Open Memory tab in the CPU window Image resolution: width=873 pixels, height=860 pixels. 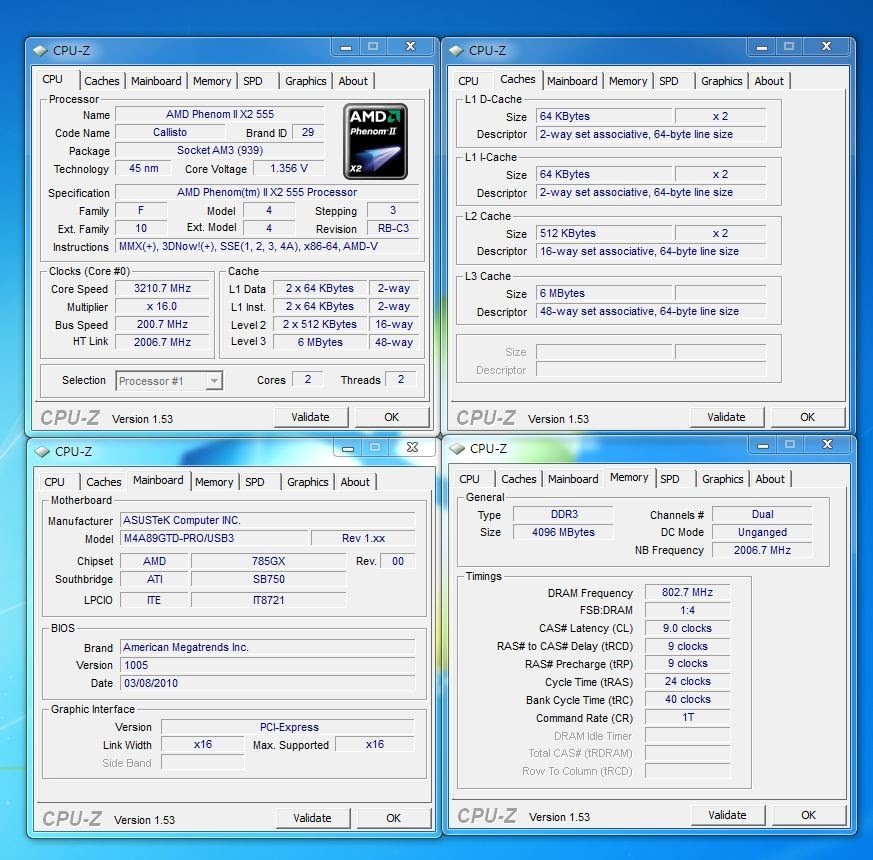(212, 81)
